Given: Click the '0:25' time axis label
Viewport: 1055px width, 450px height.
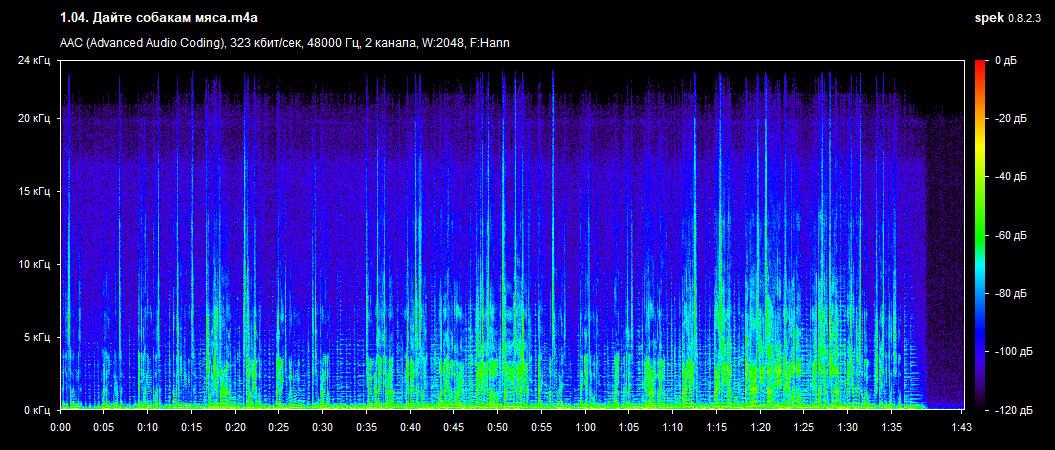Looking at the screenshot, I should [279, 426].
